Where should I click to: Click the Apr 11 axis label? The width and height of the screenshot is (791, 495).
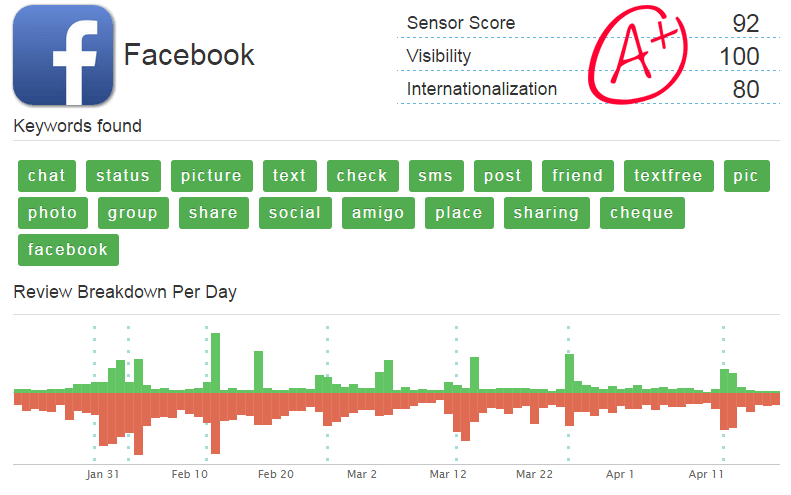coord(706,475)
